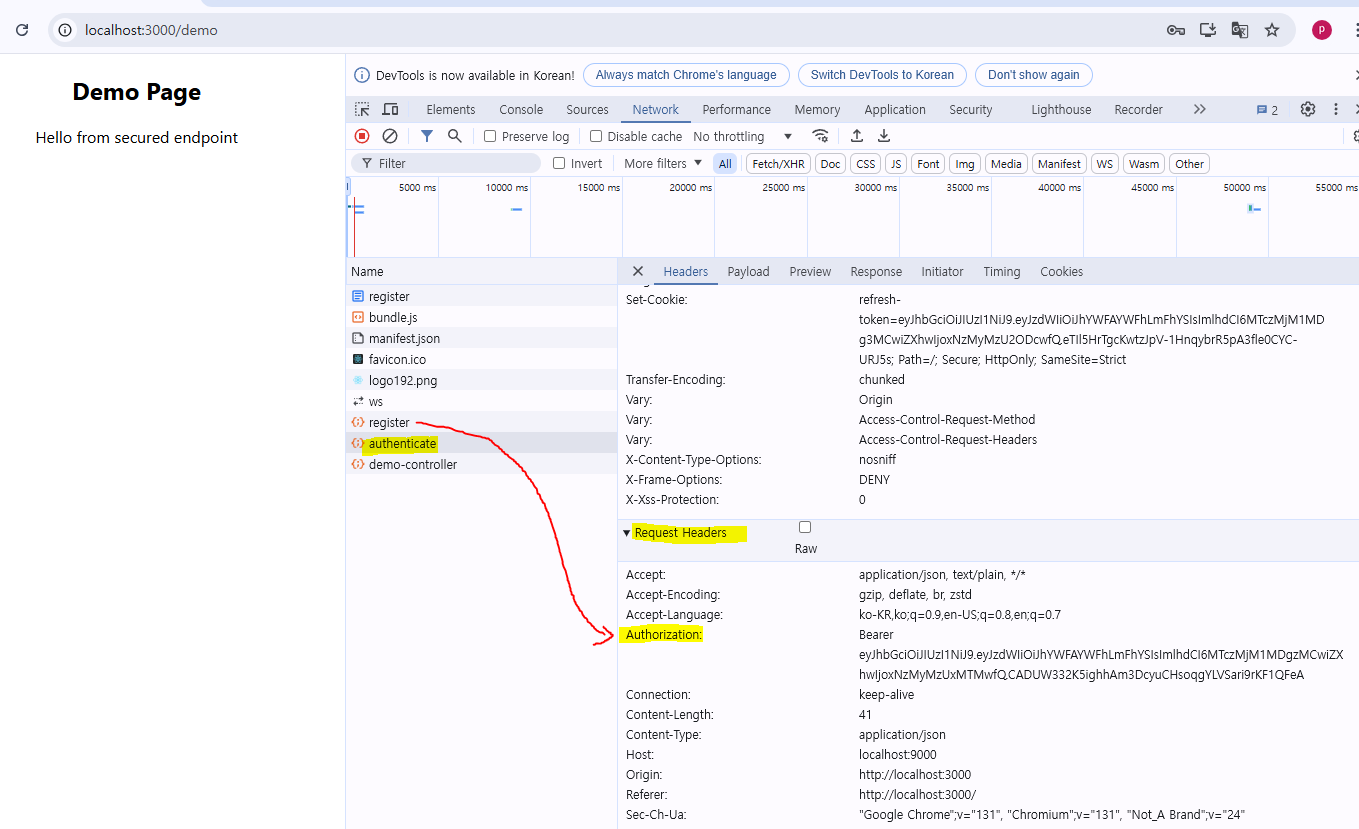Click Switch DevTools to Korean button

click(x=882, y=75)
